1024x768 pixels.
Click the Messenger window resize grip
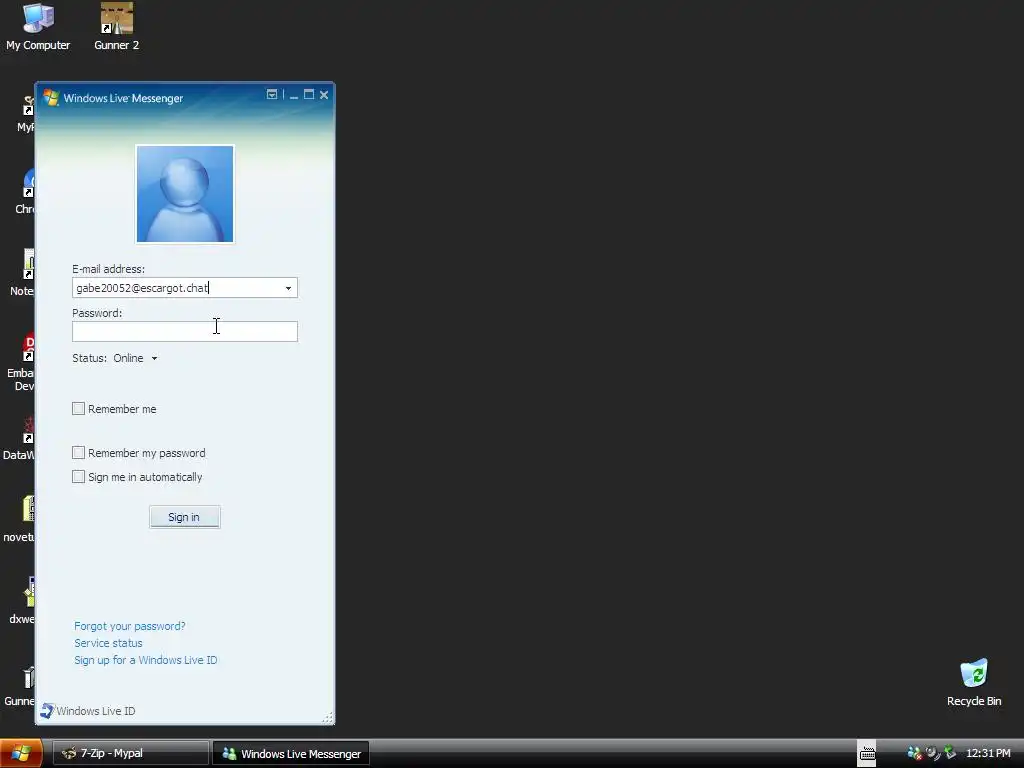coord(327,718)
